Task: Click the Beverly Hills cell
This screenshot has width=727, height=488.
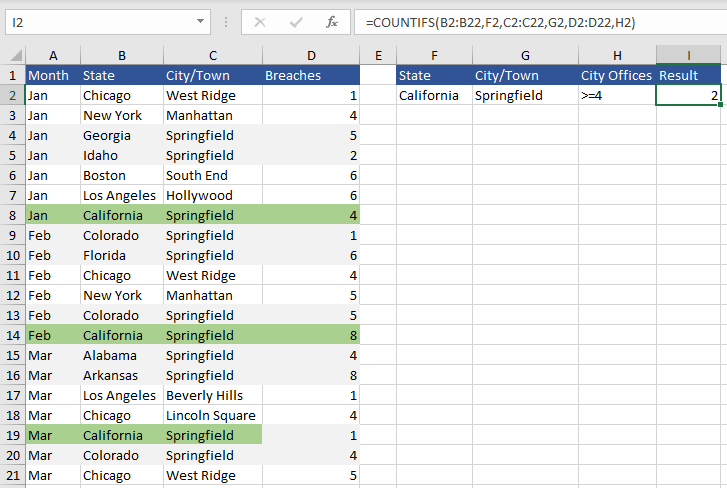Action: coord(213,395)
